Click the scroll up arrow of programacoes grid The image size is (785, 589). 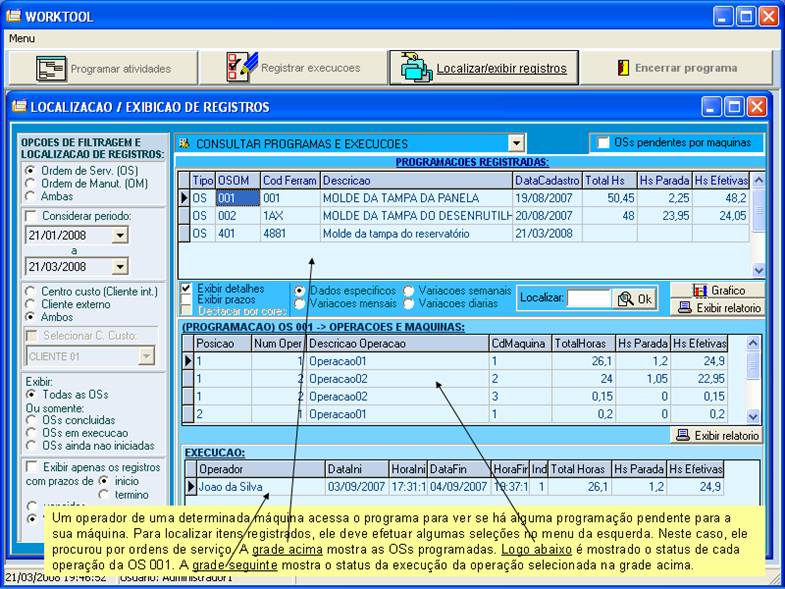758,180
